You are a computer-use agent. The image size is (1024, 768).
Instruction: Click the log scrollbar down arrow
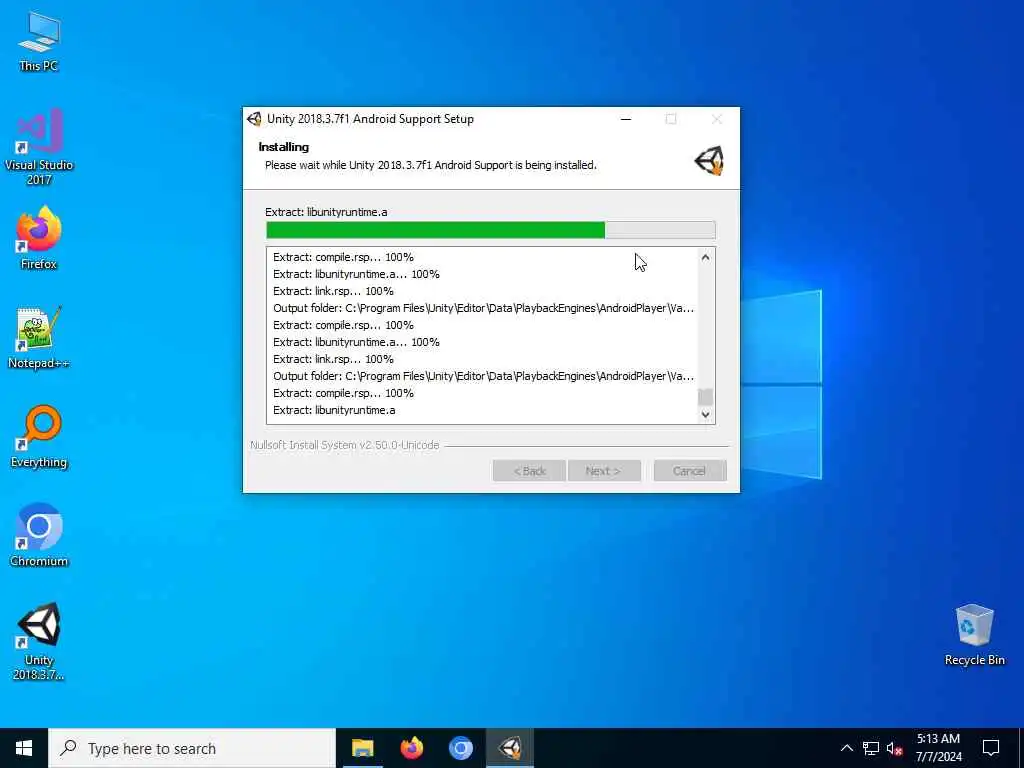point(705,414)
